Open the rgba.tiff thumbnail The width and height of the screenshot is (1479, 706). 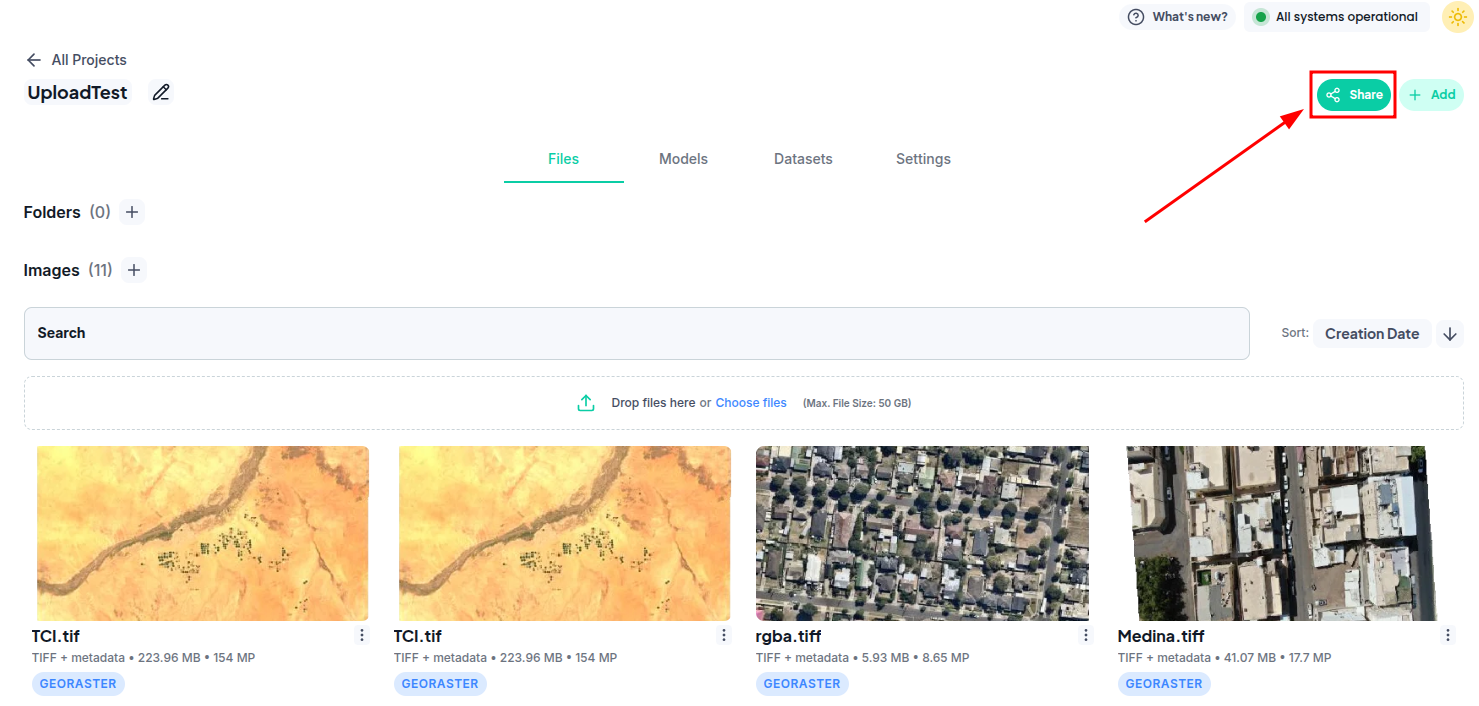(x=922, y=533)
